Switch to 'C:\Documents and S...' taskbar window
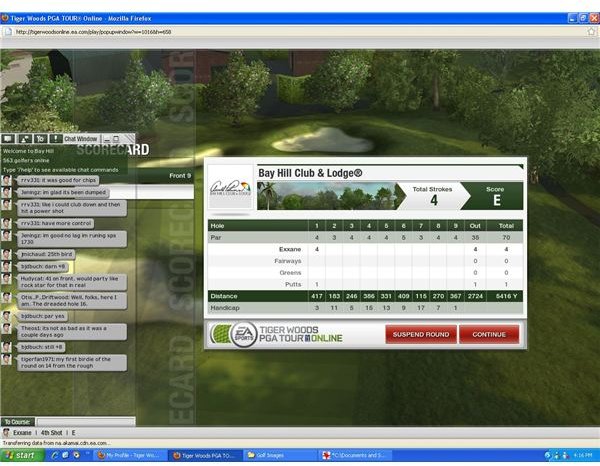This screenshot has height=466, width=600. (x=355, y=455)
